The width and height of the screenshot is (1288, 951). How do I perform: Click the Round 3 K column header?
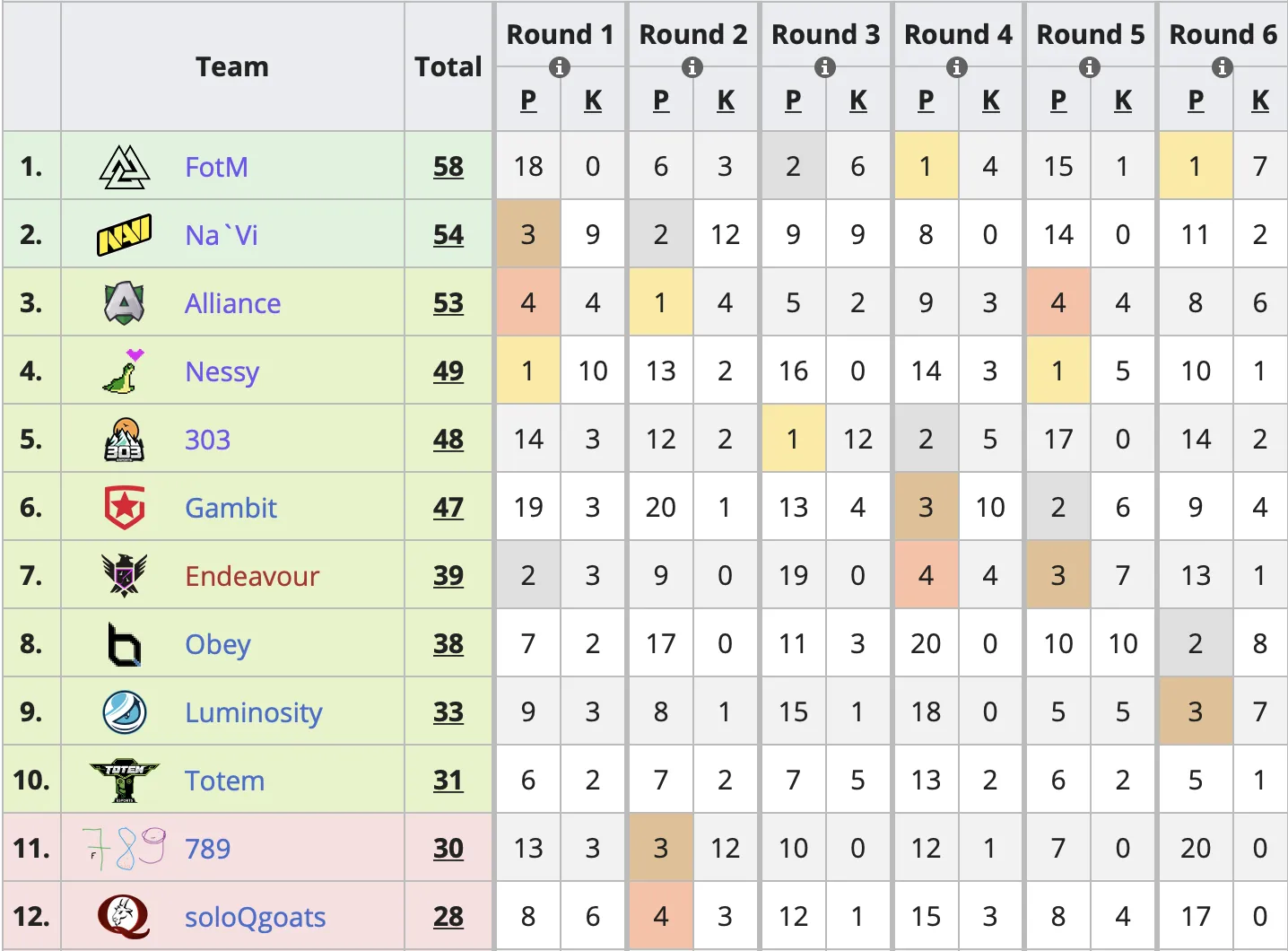coord(858,100)
